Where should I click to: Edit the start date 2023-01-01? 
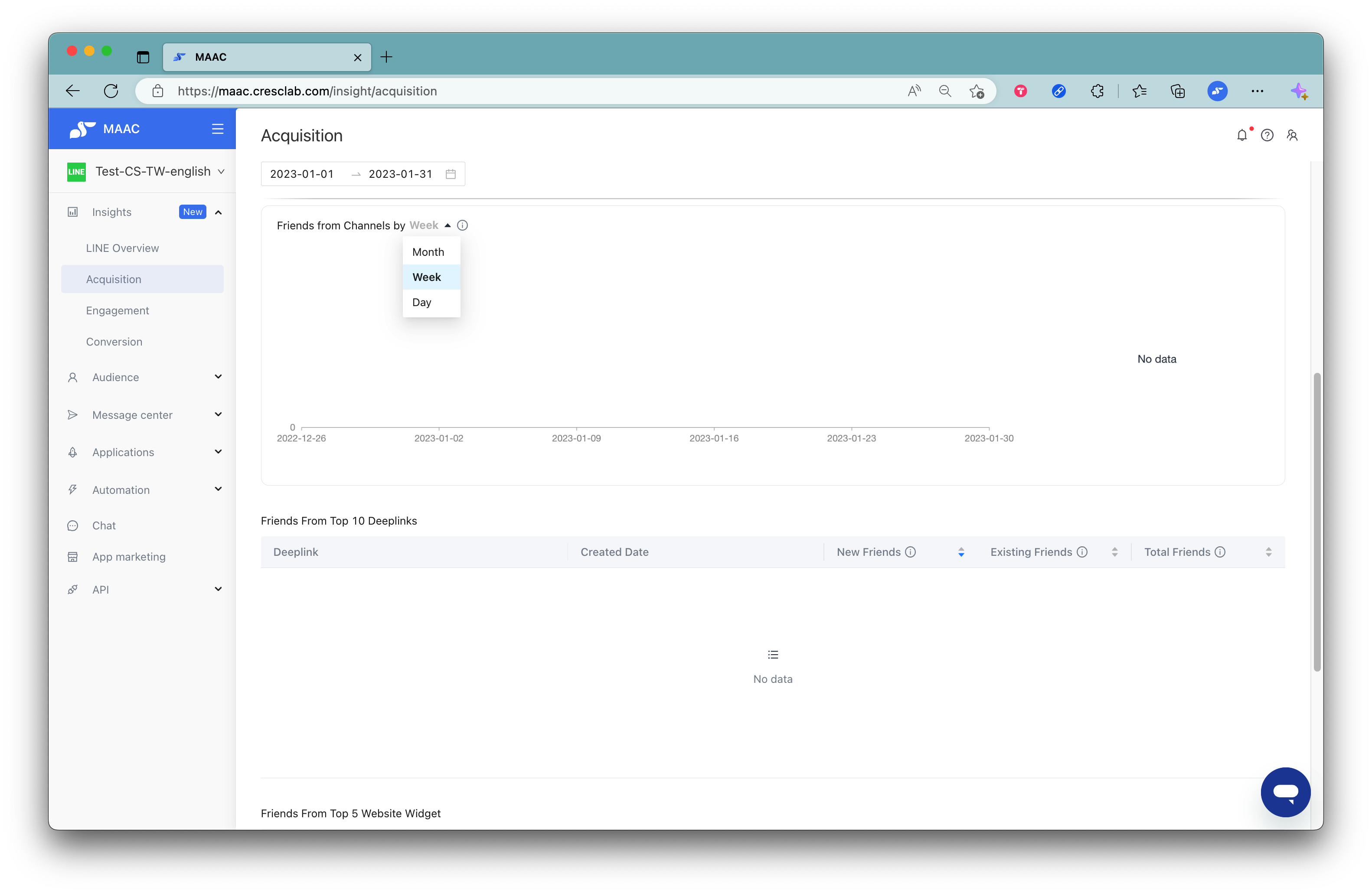pyautogui.click(x=302, y=174)
